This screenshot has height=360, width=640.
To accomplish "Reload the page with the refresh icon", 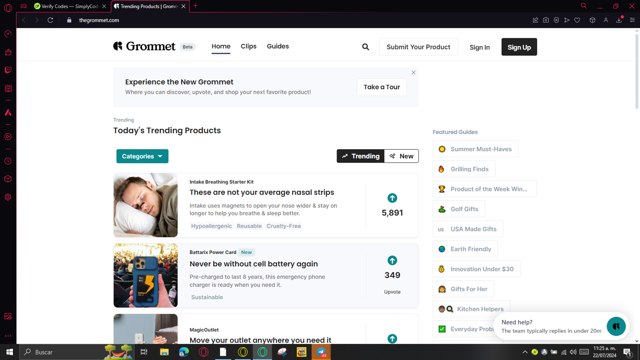I will (x=50, y=20).
